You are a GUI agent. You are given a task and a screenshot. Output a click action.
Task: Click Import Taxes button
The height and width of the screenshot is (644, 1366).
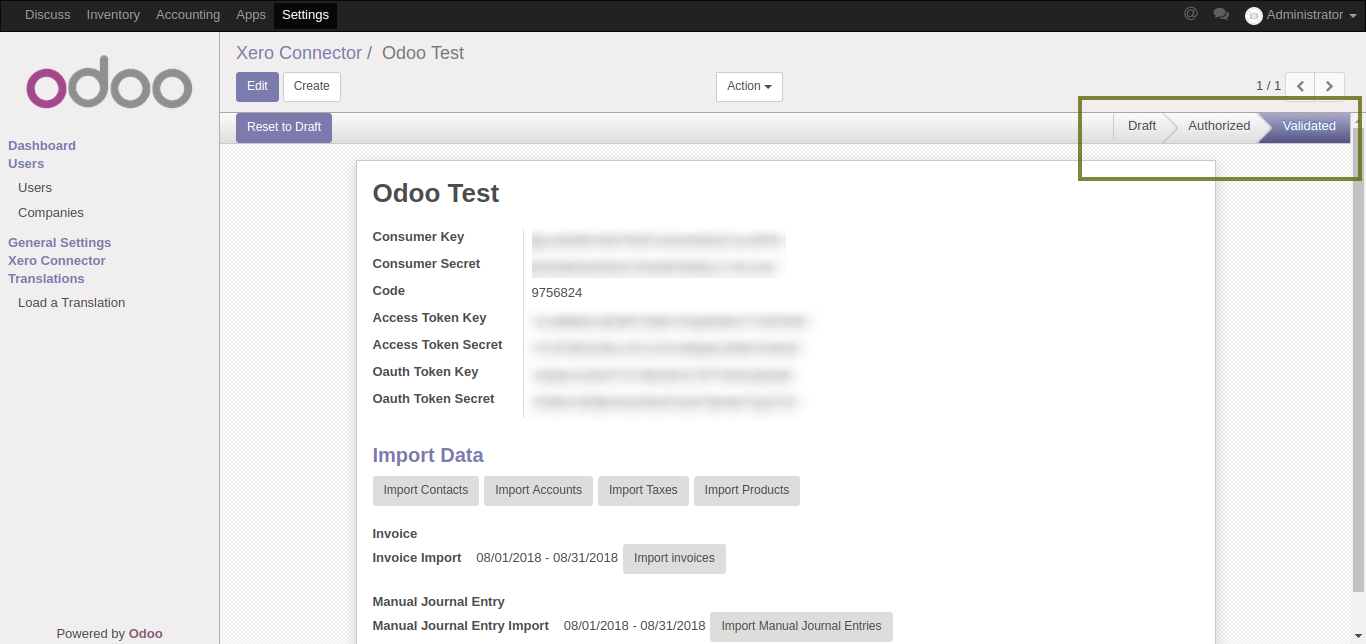point(643,490)
